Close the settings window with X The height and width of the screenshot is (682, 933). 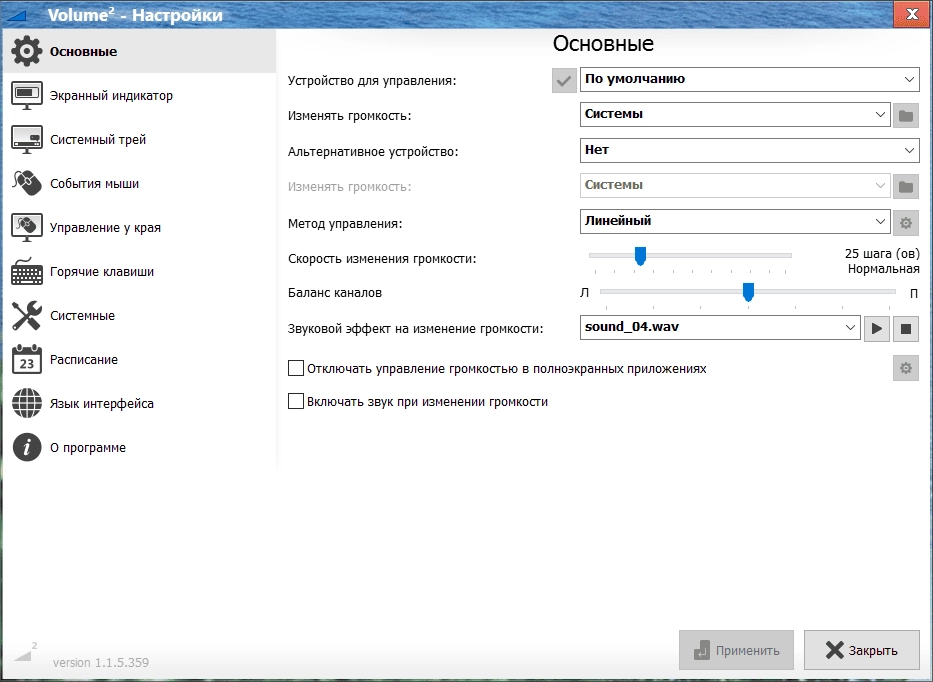tap(912, 14)
